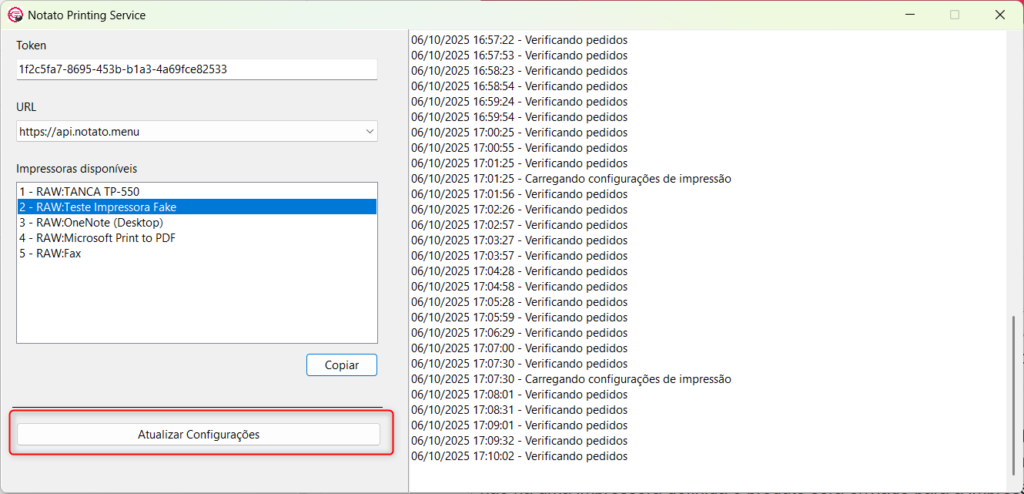This screenshot has width=1024, height=494.
Task: Pick the Microsoft Print to PDF printer
Action: 98,238
